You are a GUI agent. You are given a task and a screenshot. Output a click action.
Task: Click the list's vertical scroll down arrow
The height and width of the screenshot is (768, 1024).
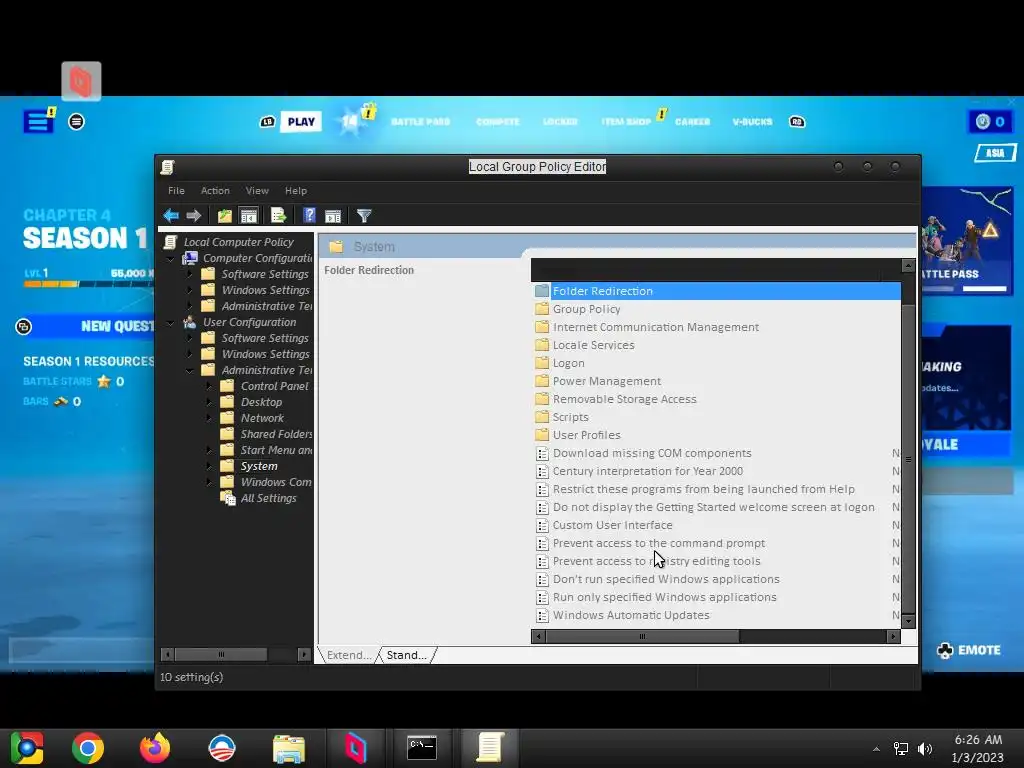point(908,622)
